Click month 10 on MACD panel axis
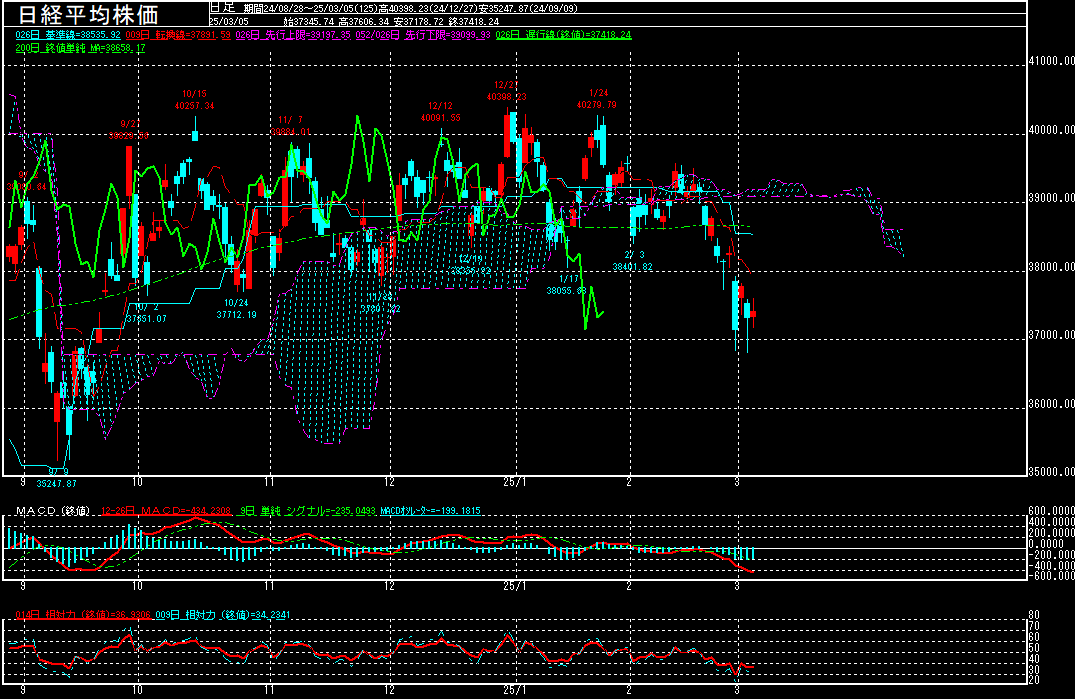The height and width of the screenshot is (699, 1076). [x=137, y=585]
